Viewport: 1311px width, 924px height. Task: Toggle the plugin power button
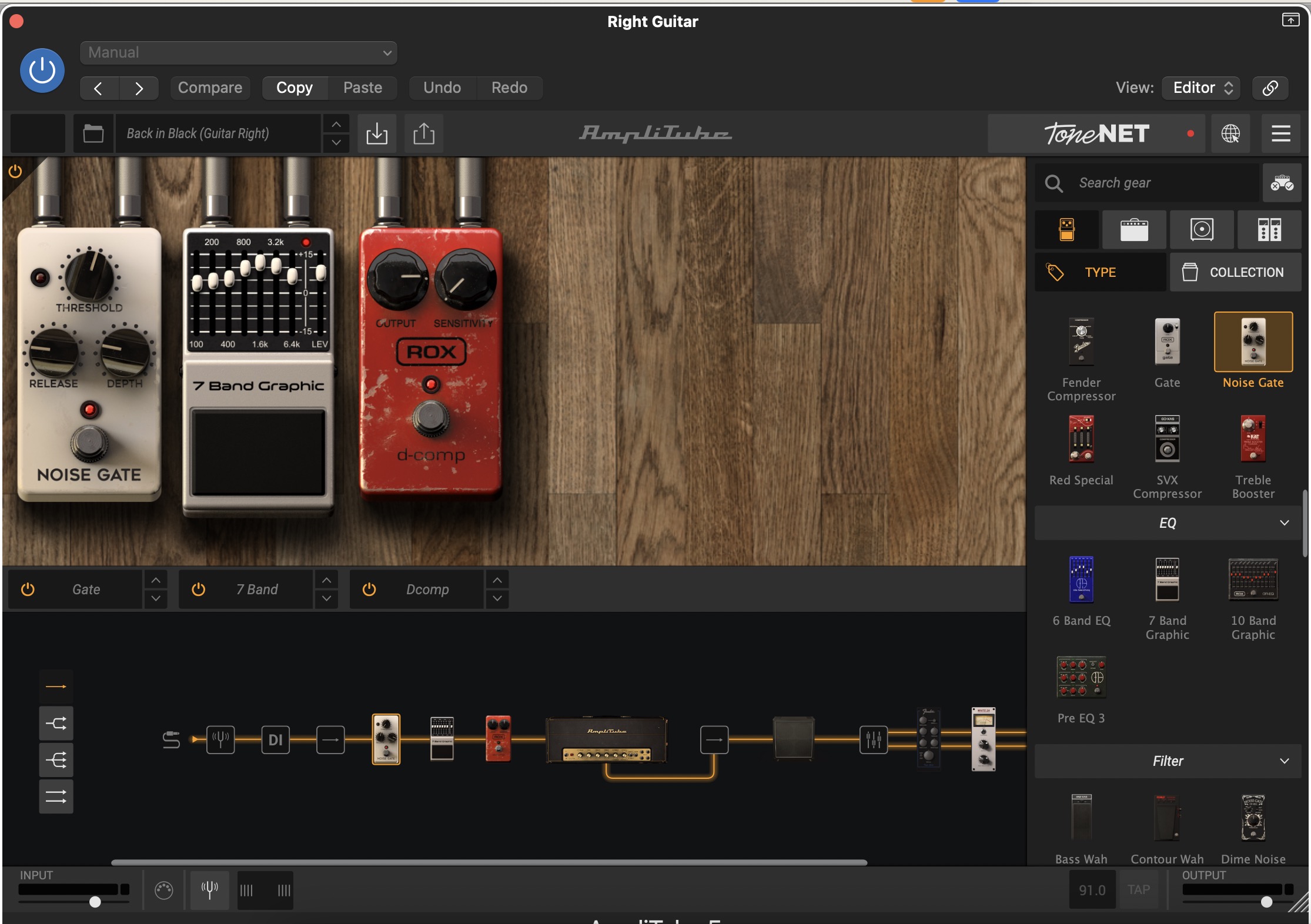[x=42, y=71]
